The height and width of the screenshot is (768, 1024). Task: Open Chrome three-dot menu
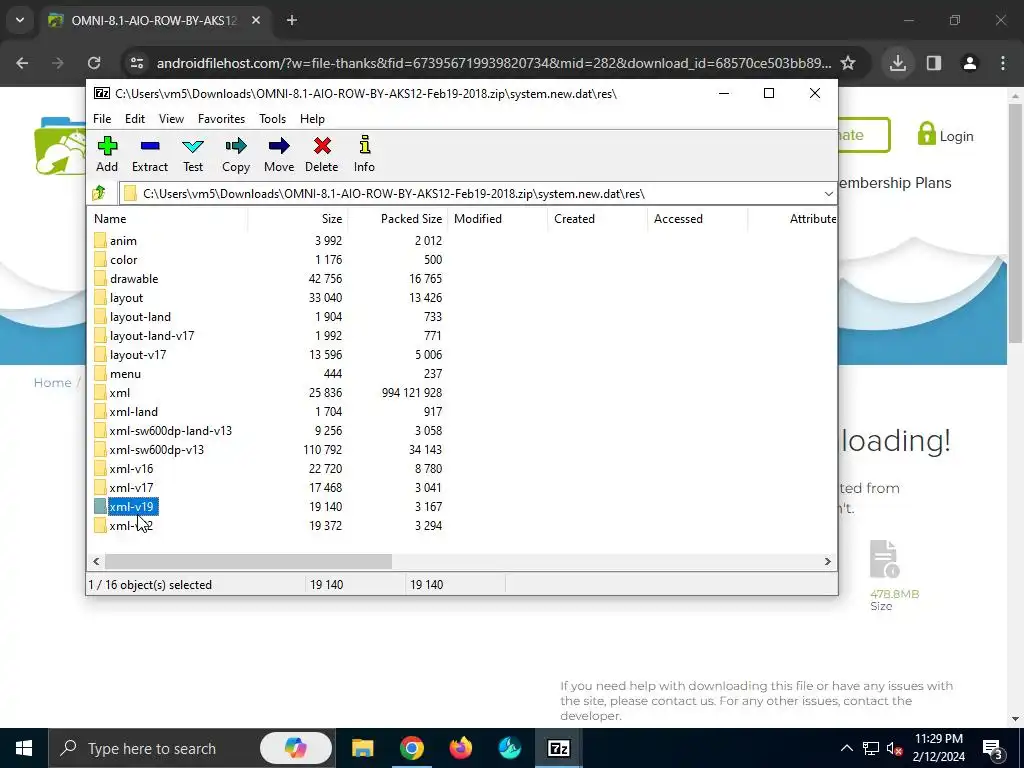pyautogui.click(x=1003, y=63)
